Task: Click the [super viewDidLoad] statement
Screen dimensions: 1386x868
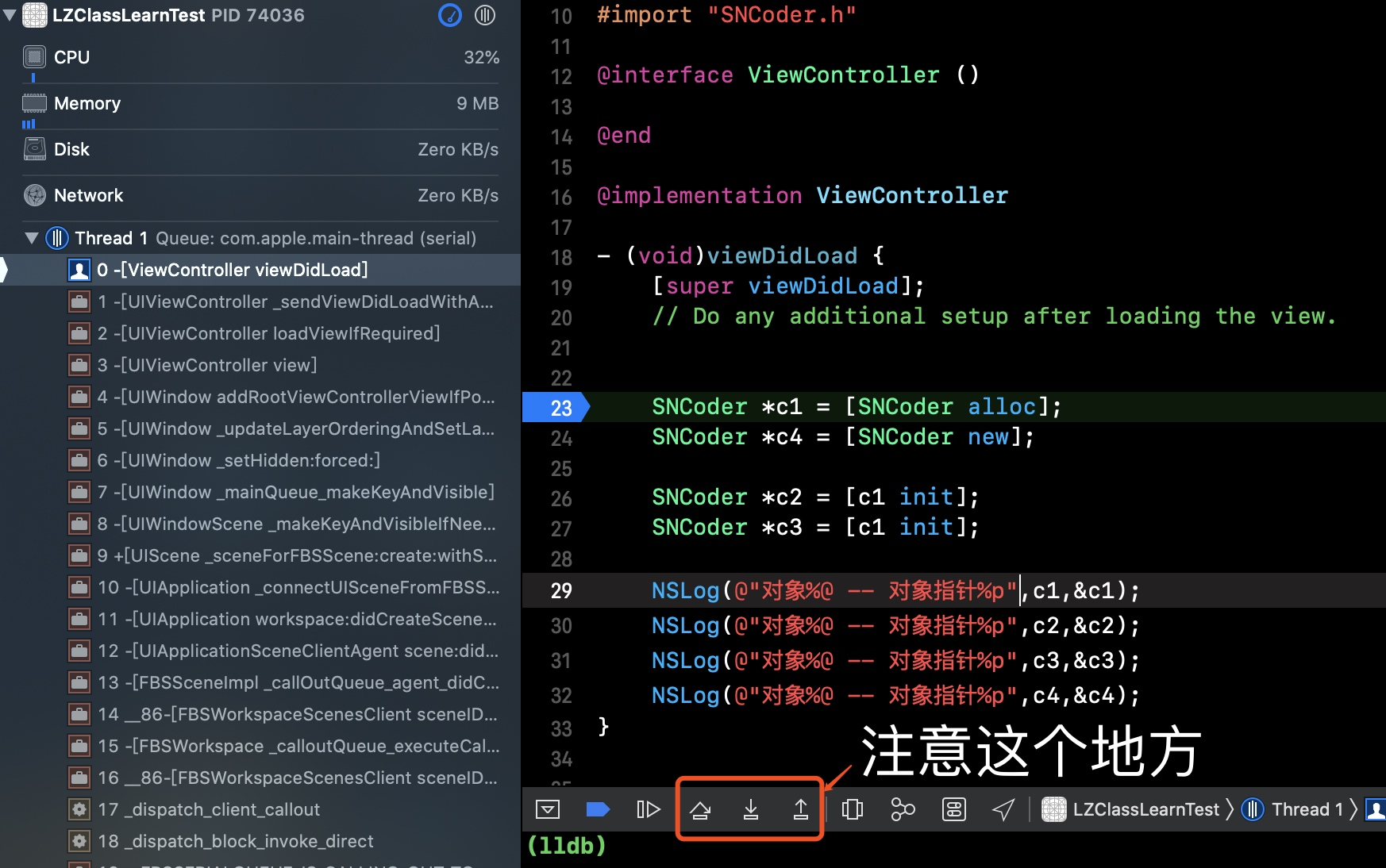Action: [788, 286]
